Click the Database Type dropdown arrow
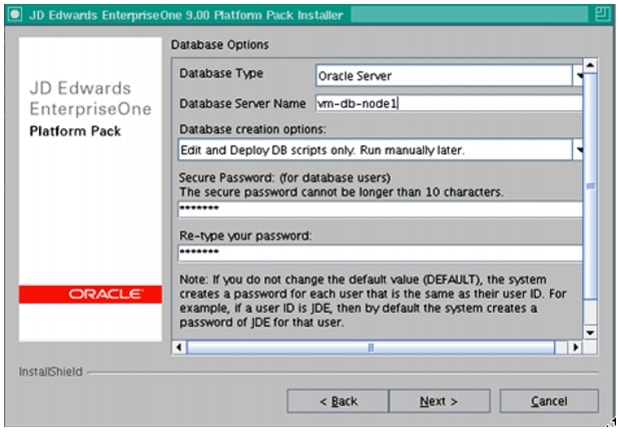 coord(578,76)
